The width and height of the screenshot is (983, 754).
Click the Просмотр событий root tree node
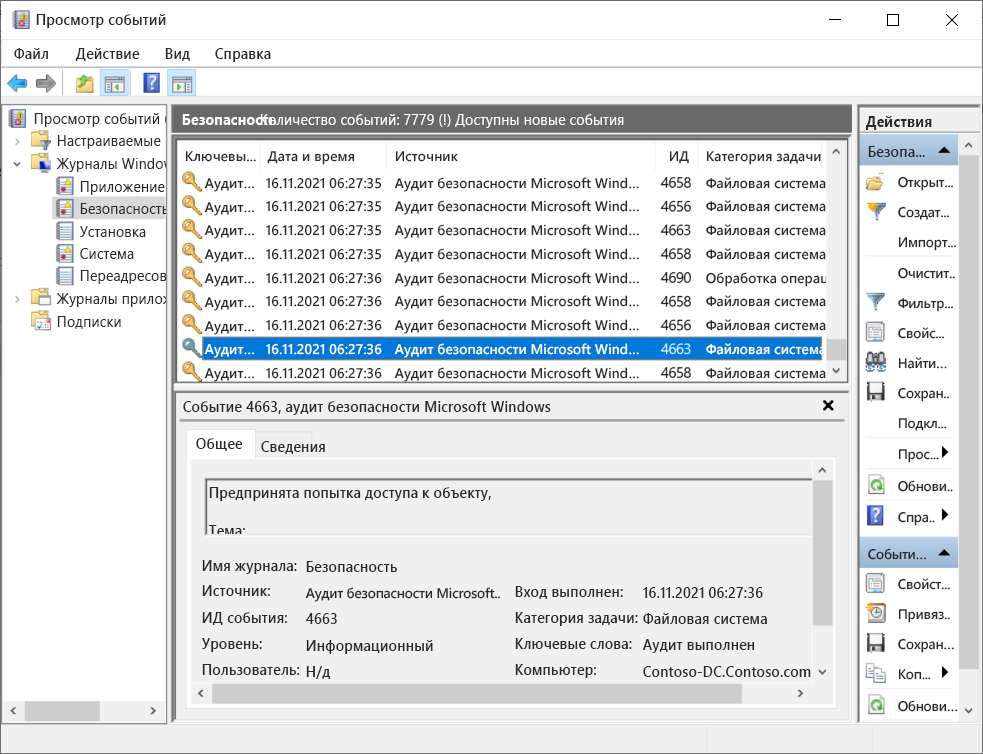pyautogui.click(x=88, y=118)
